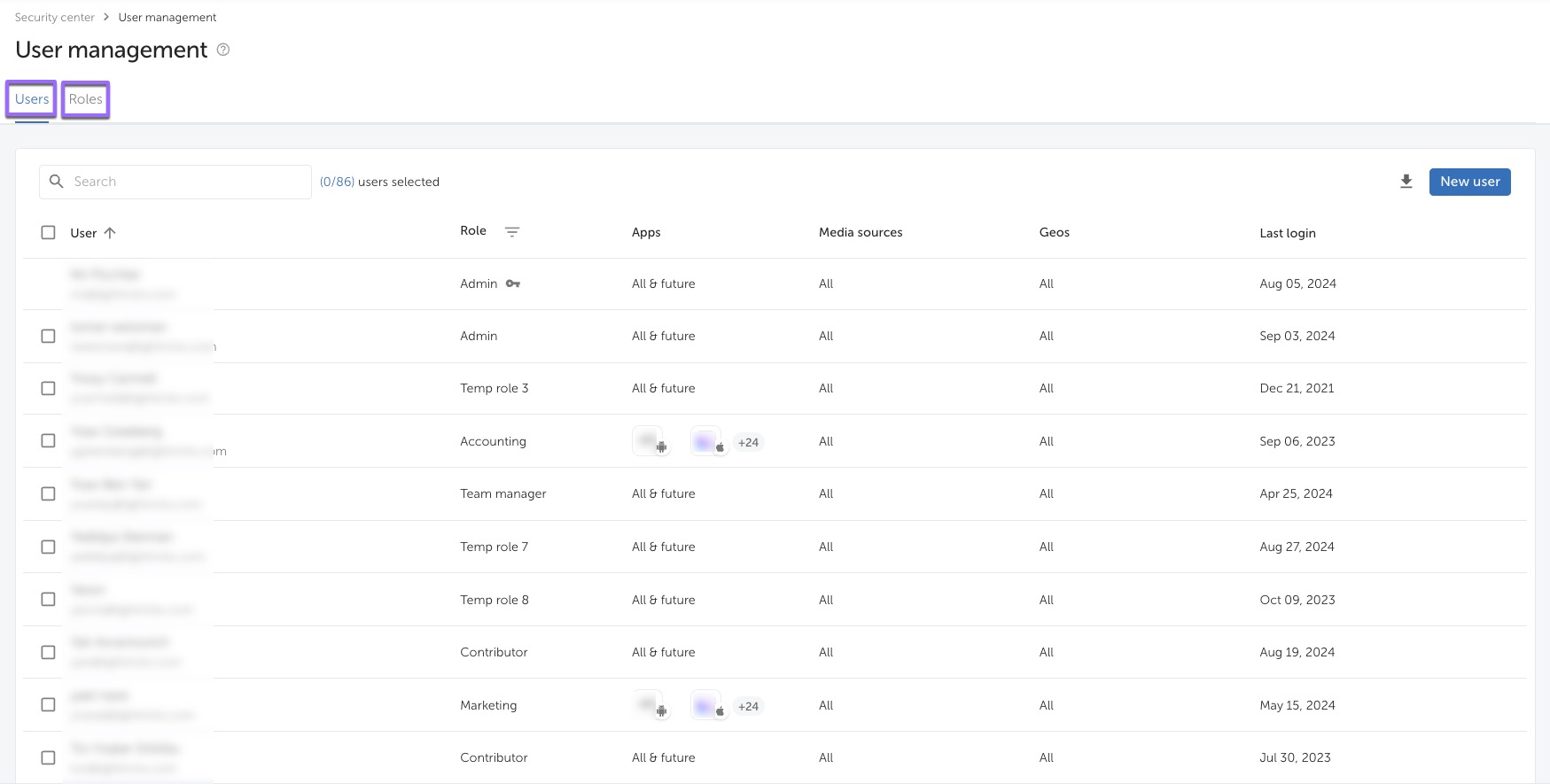Sort by User using the arrow icon
This screenshot has width=1550, height=784.
(110, 233)
